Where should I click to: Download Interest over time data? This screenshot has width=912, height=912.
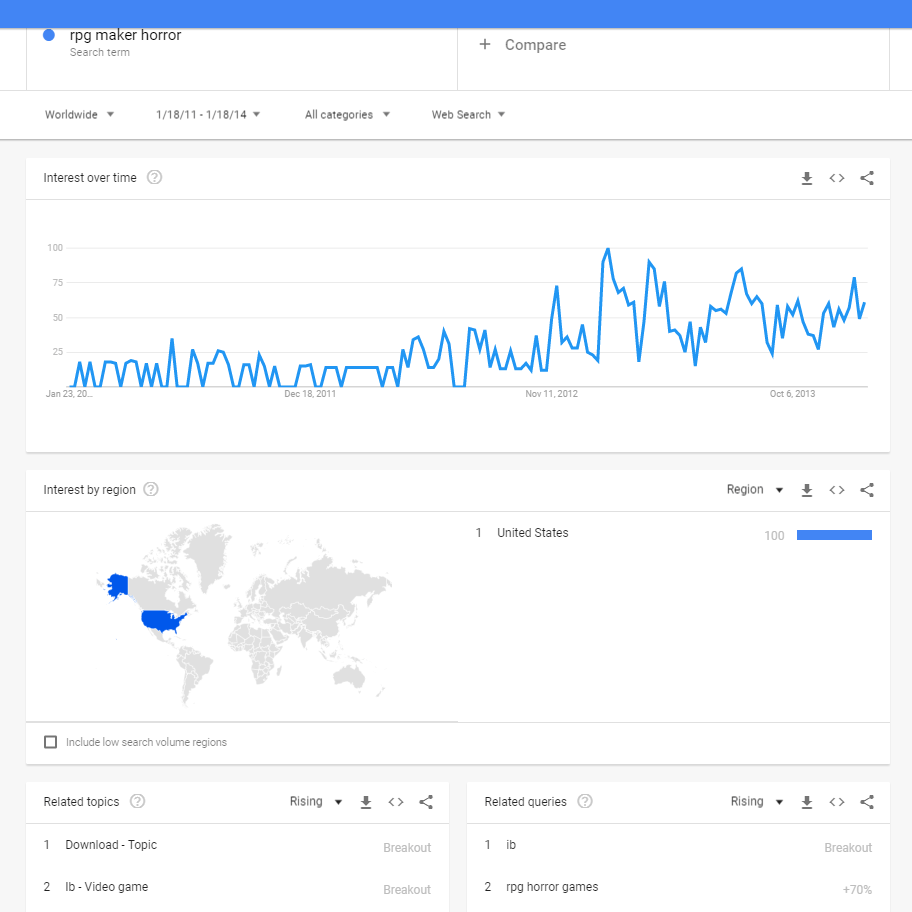[x=807, y=179]
